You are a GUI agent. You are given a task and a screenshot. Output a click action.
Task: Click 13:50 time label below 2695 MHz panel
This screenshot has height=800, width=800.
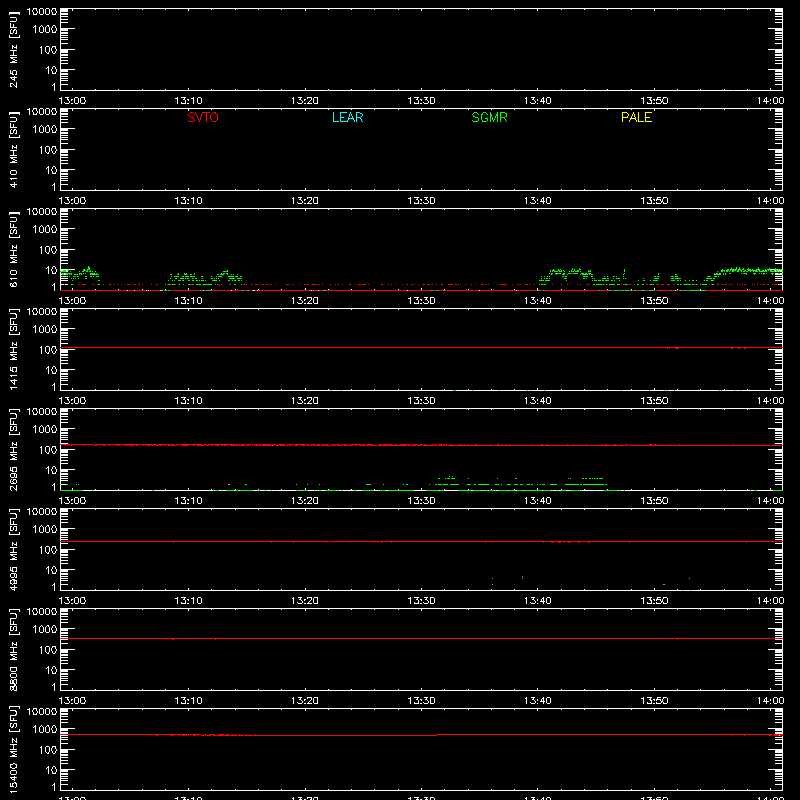coord(654,501)
